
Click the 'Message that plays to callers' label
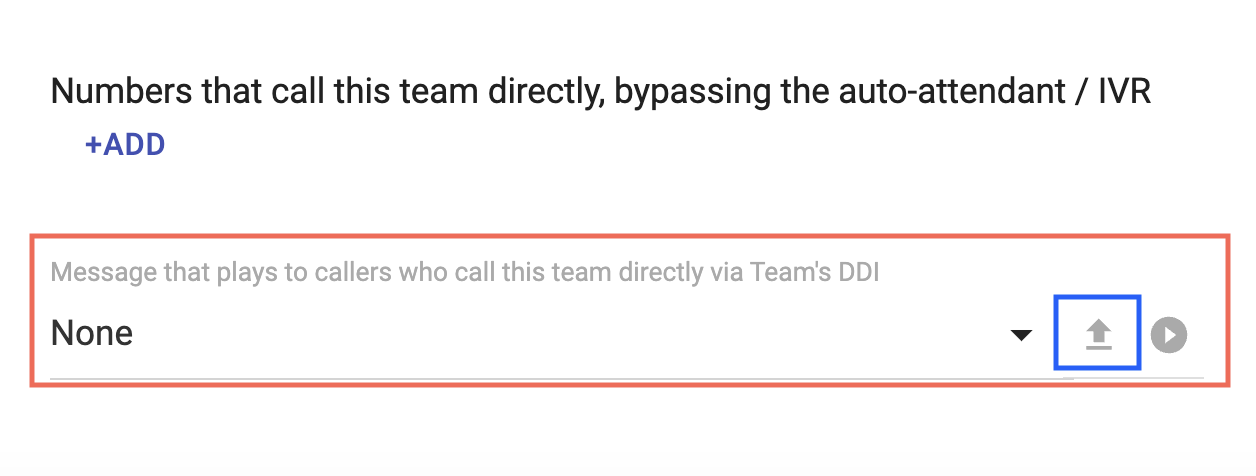(x=465, y=272)
